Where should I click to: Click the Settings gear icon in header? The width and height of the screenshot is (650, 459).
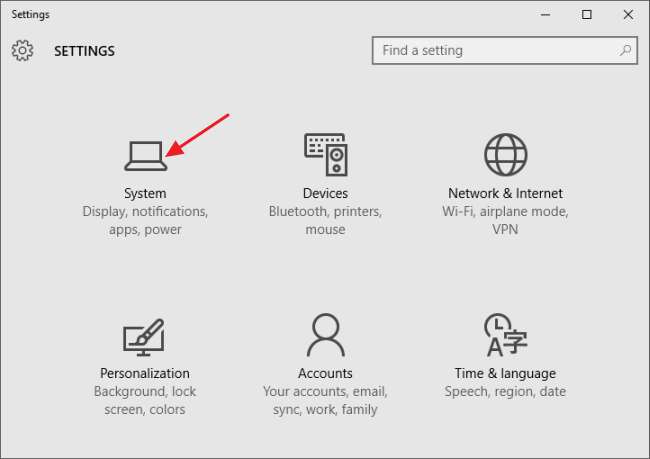(x=22, y=51)
